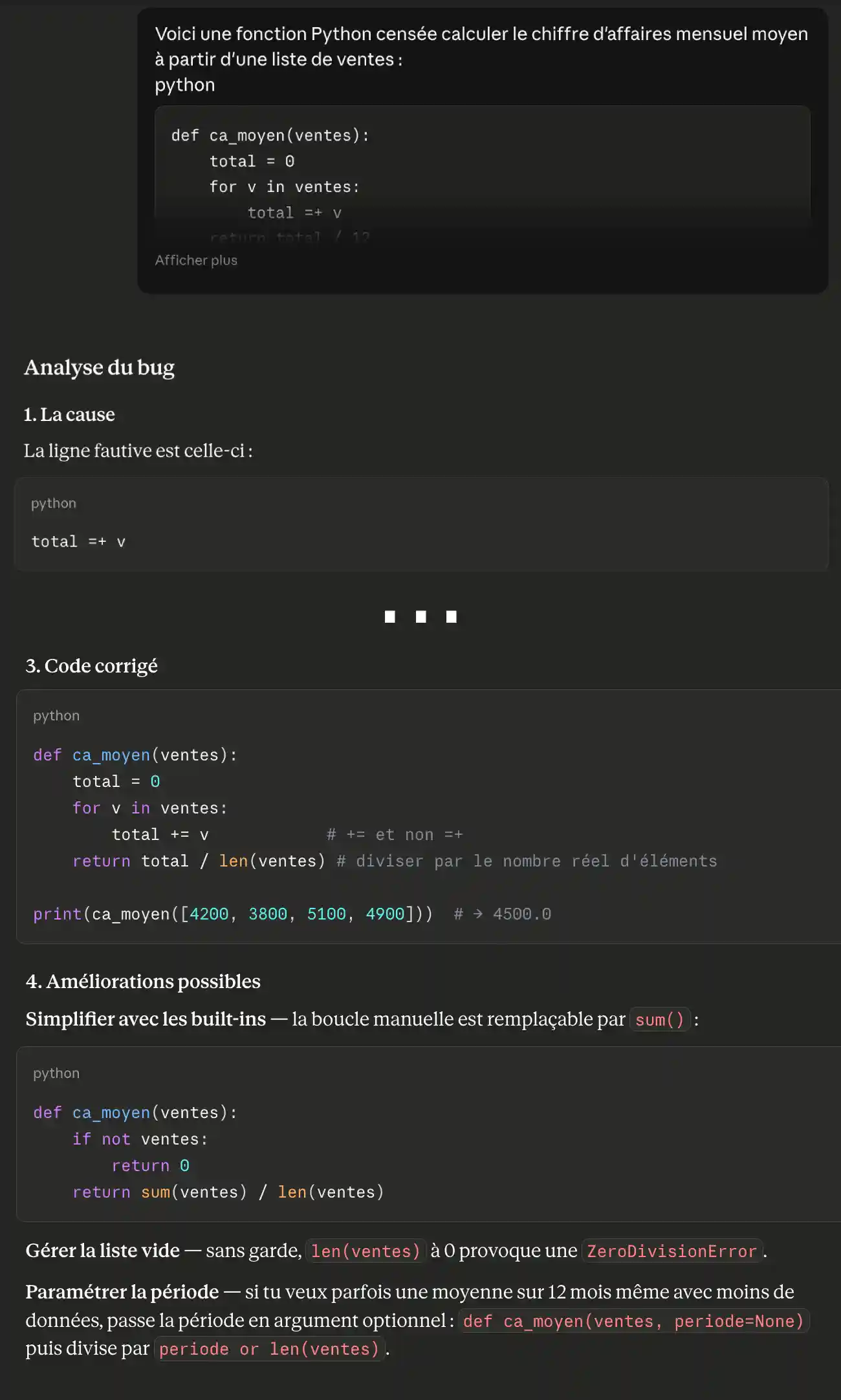
Task: Click the 'python' label above 'total =+ v'
Action: (54, 503)
